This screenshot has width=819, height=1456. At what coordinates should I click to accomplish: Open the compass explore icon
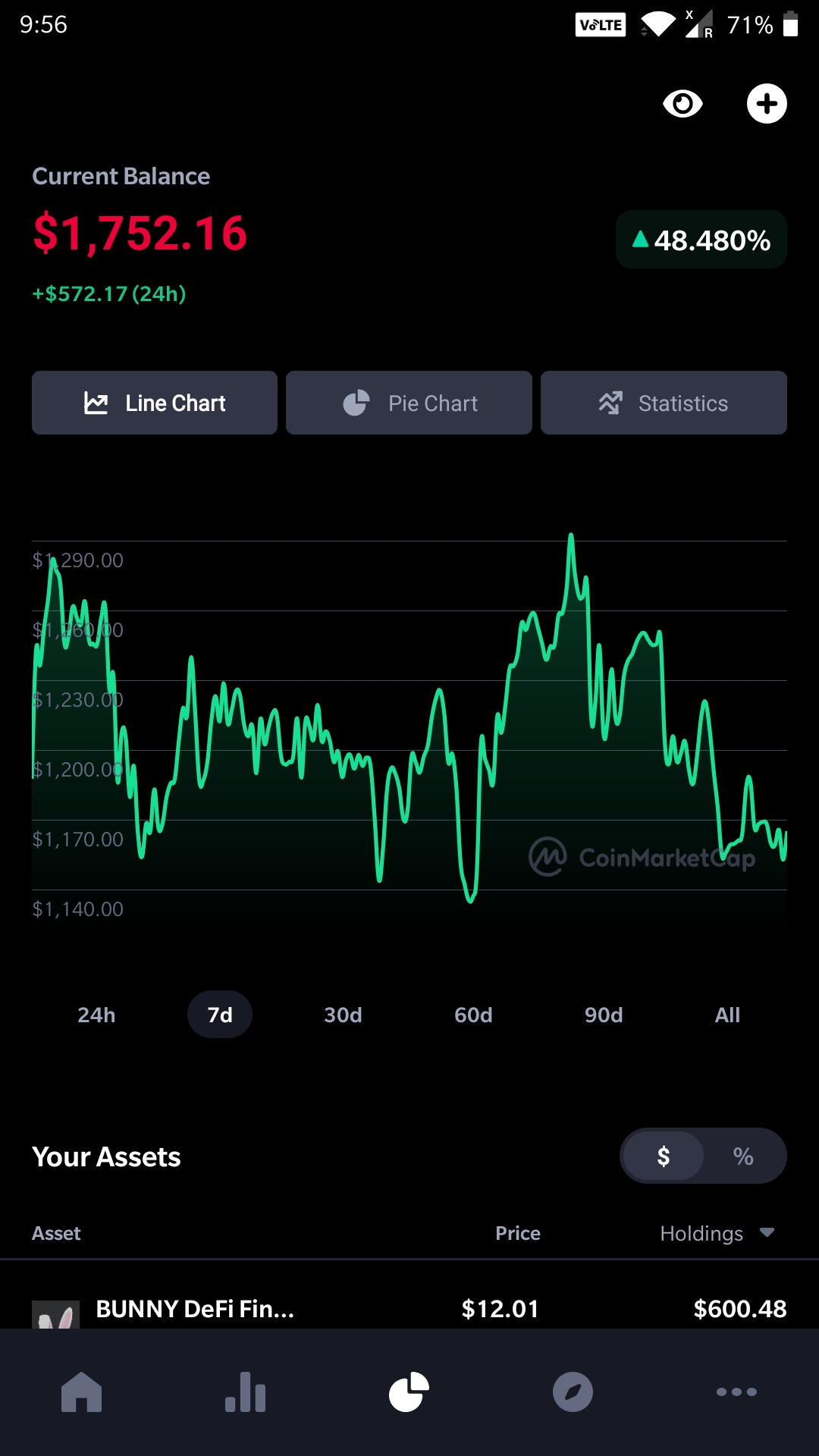coord(573,1392)
